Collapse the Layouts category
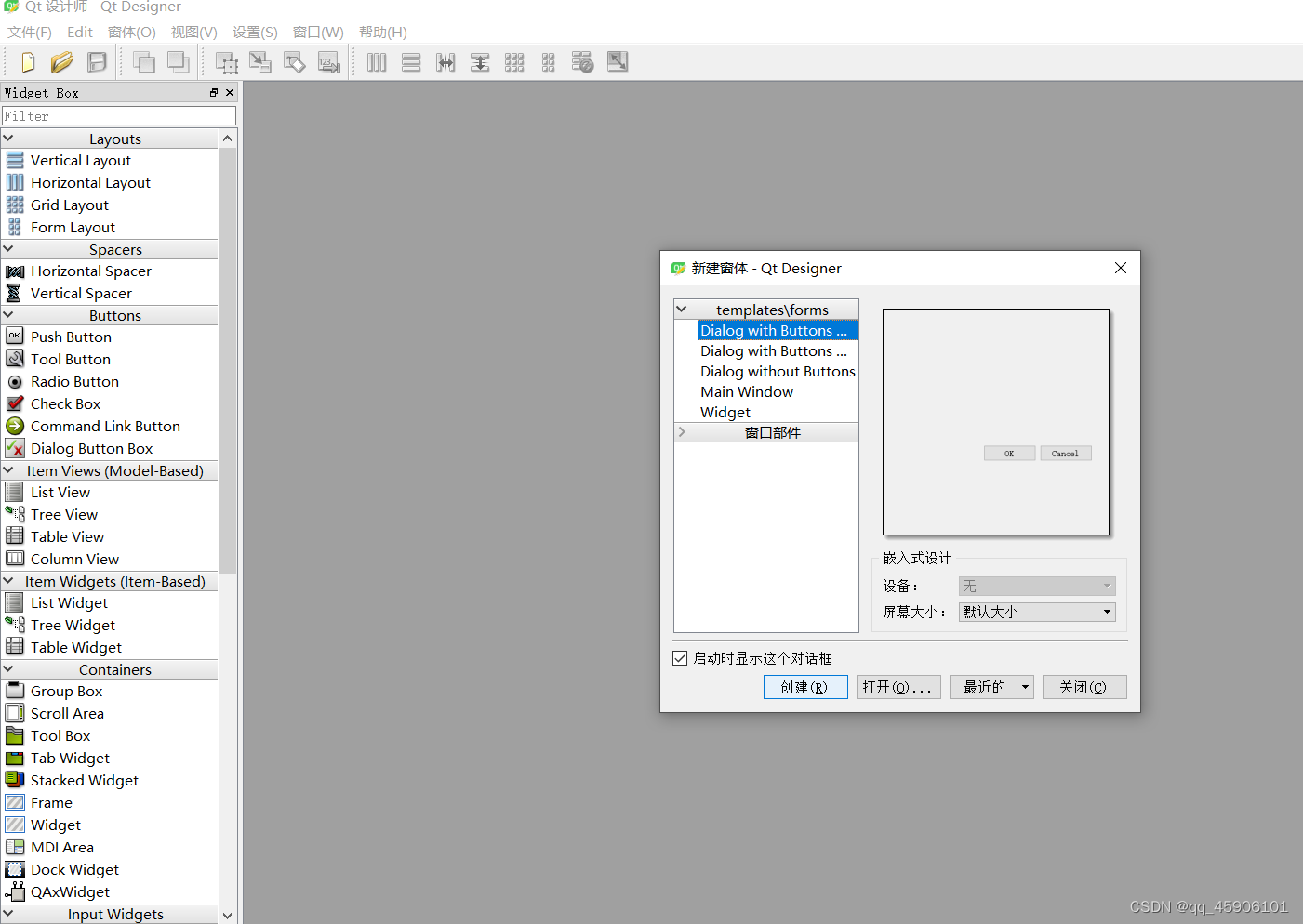 8,139
